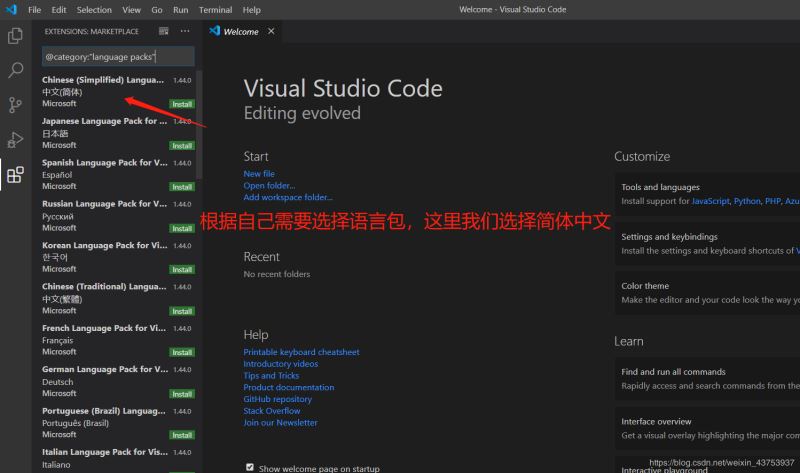Install Russian Language Pack
Screen dimensions: 800x473
pos(182,229)
